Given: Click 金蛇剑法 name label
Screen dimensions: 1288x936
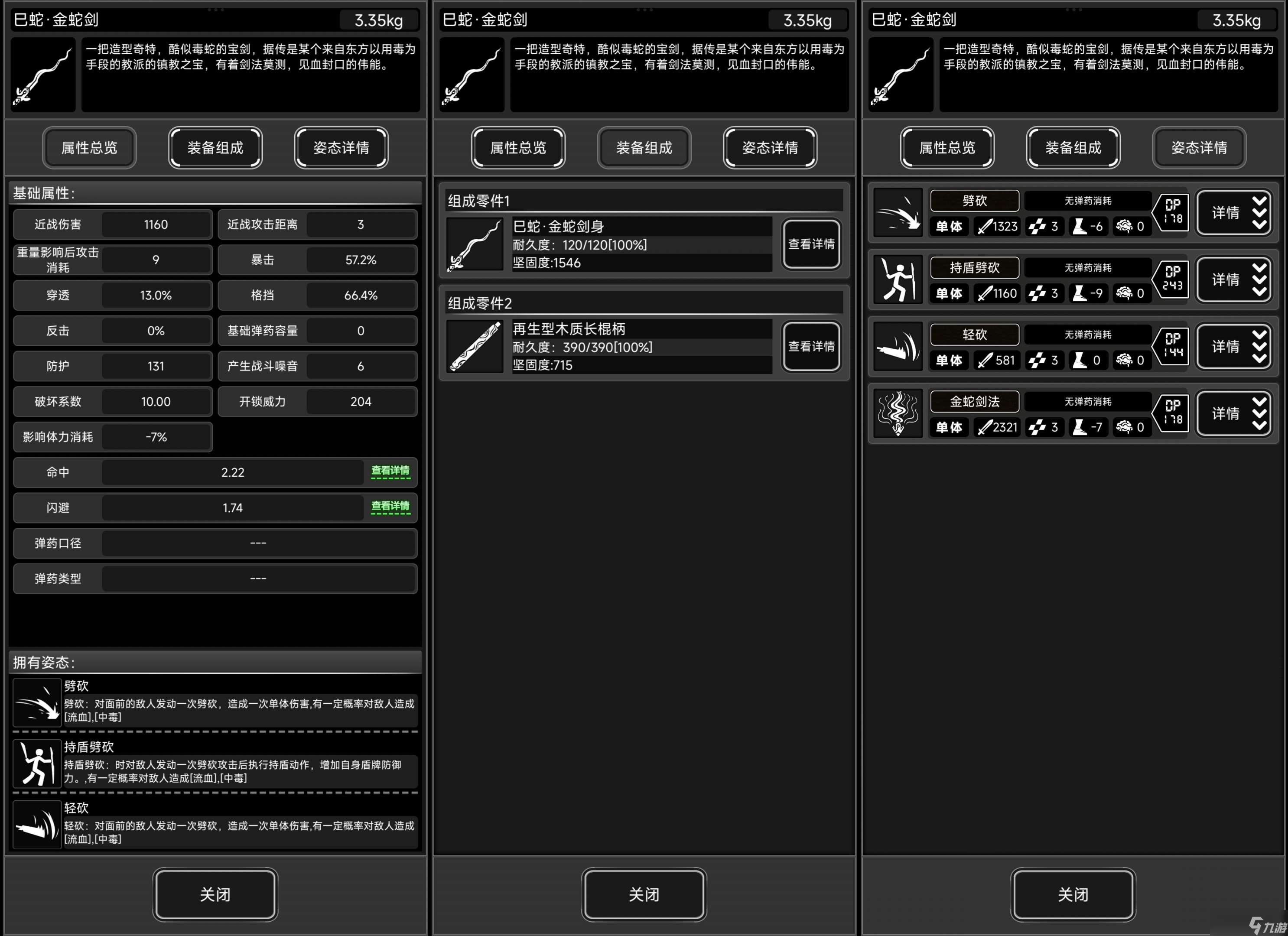Looking at the screenshot, I should (975, 402).
